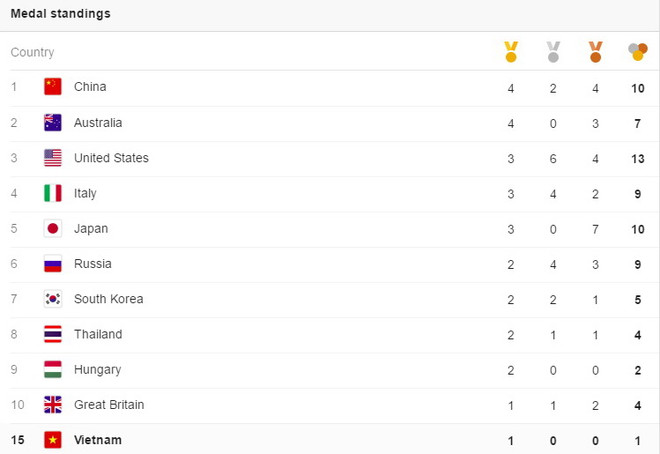Click the Medal standings heading
Viewport: 660px width, 454px height.
tap(61, 14)
